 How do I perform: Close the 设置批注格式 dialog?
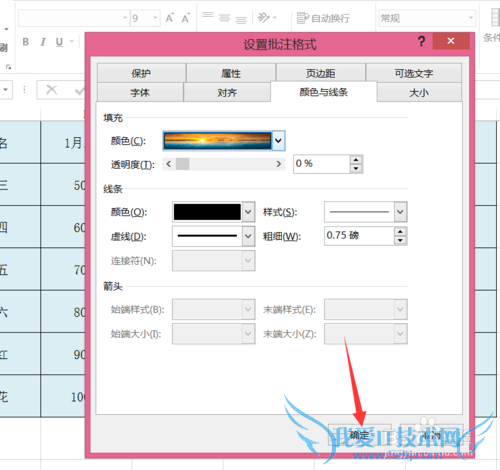(x=451, y=41)
